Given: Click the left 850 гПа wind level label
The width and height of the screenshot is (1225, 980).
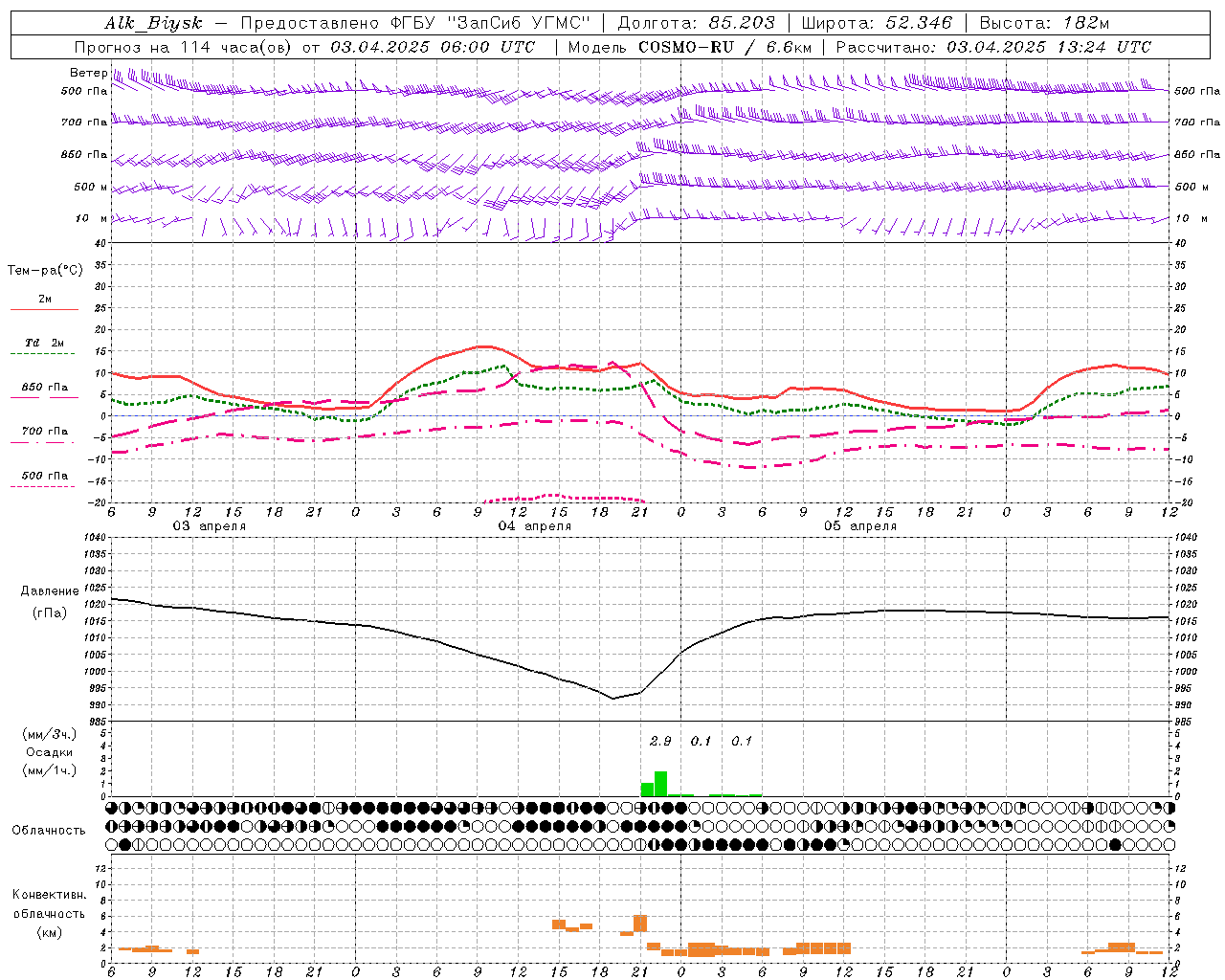Looking at the screenshot, I should 84,154.
